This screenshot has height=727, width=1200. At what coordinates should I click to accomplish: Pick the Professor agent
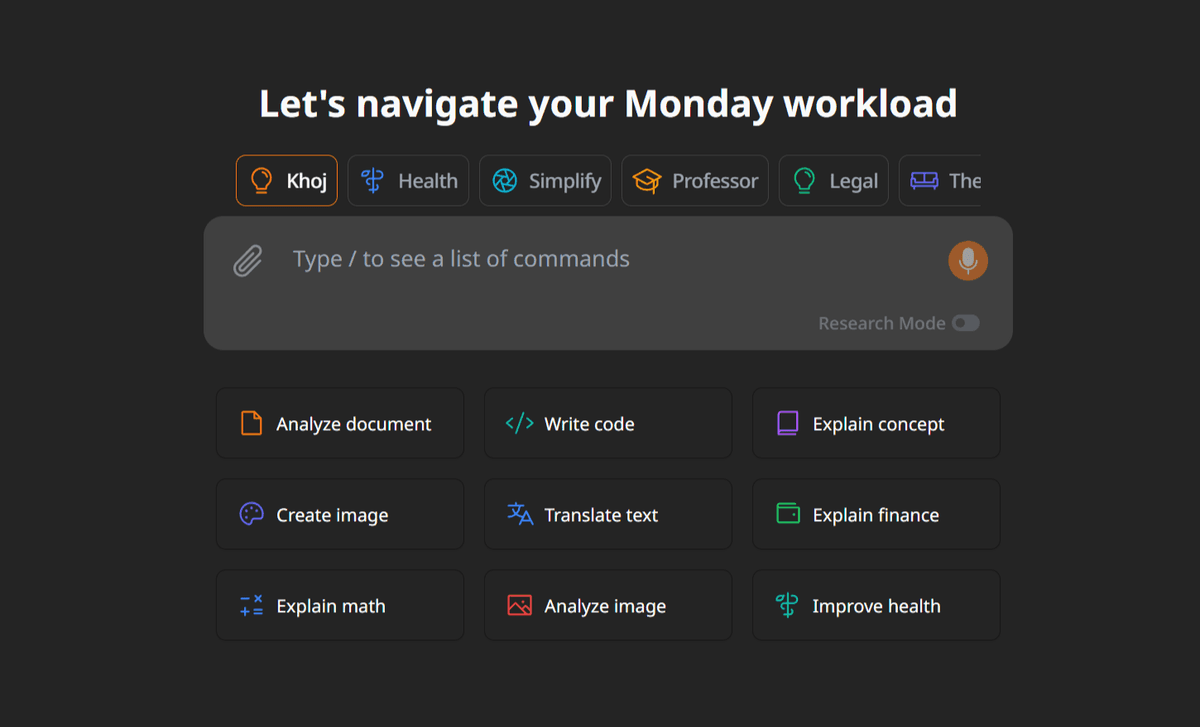point(695,181)
